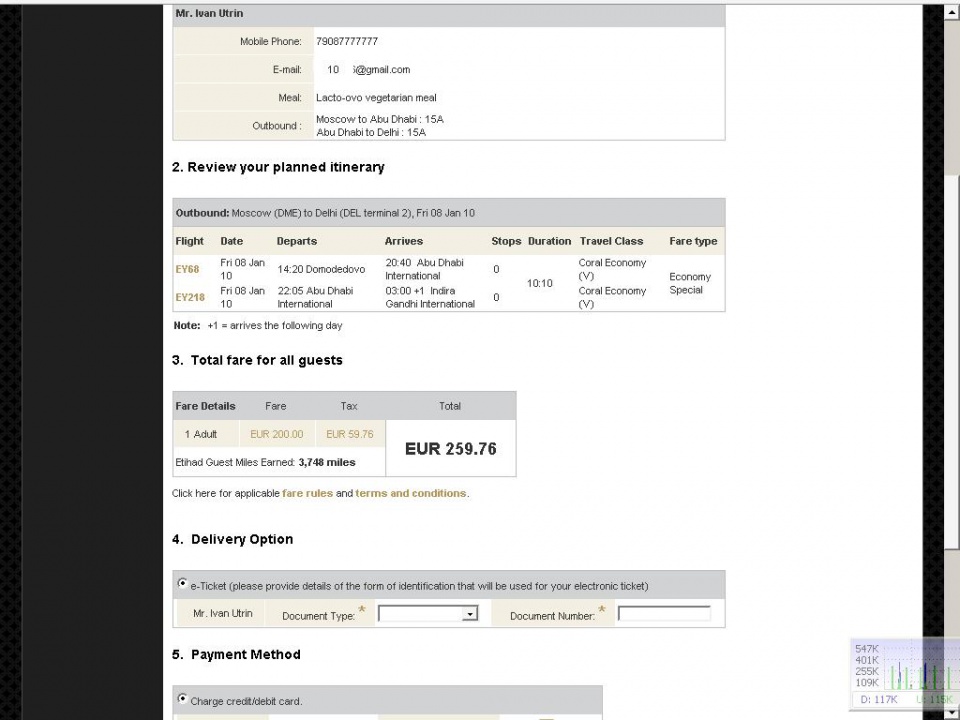Open the terms and conditions link
The image size is (960, 720).
tap(410, 493)
